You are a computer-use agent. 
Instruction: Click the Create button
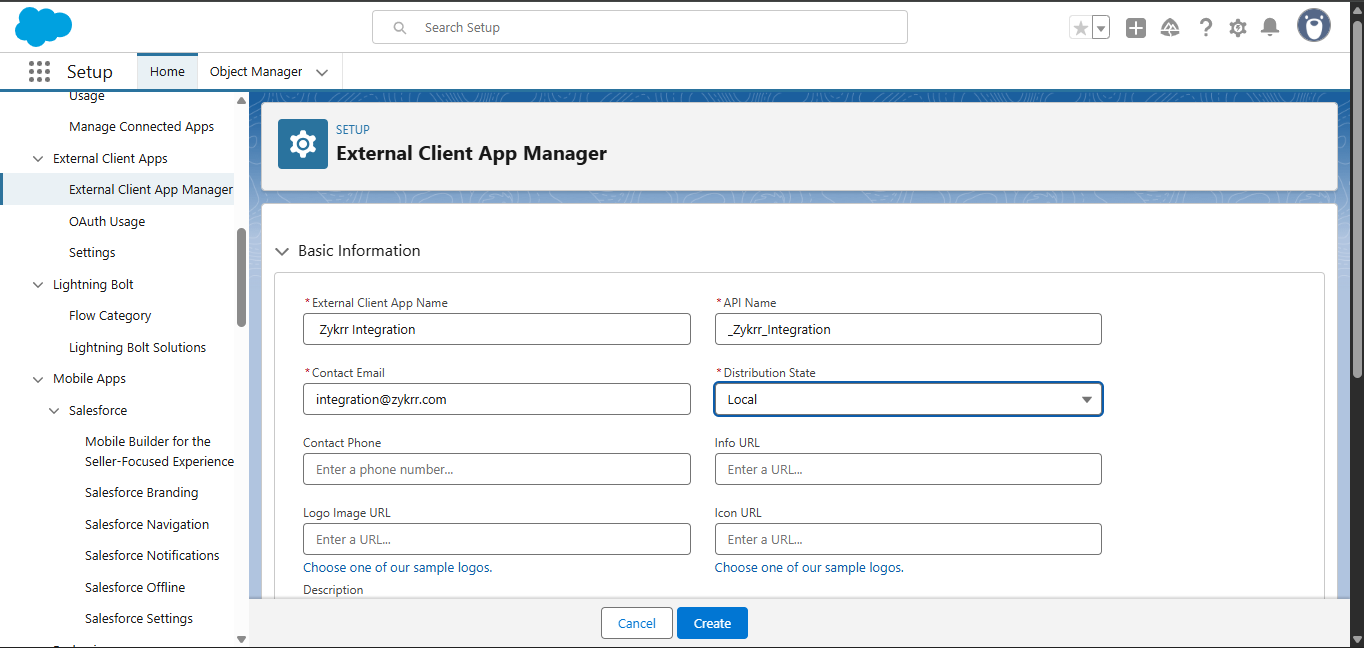[x=712, y=623]
